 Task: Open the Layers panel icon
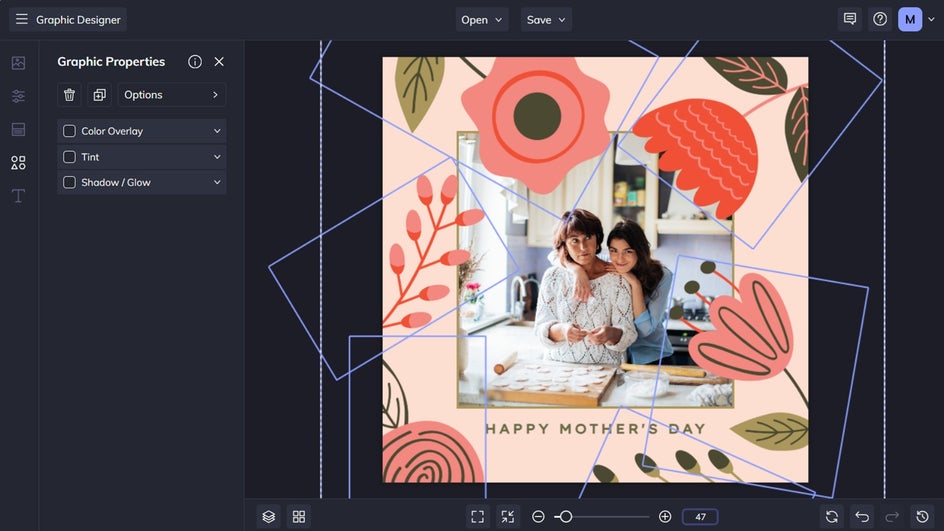click(x=269, y=517)
